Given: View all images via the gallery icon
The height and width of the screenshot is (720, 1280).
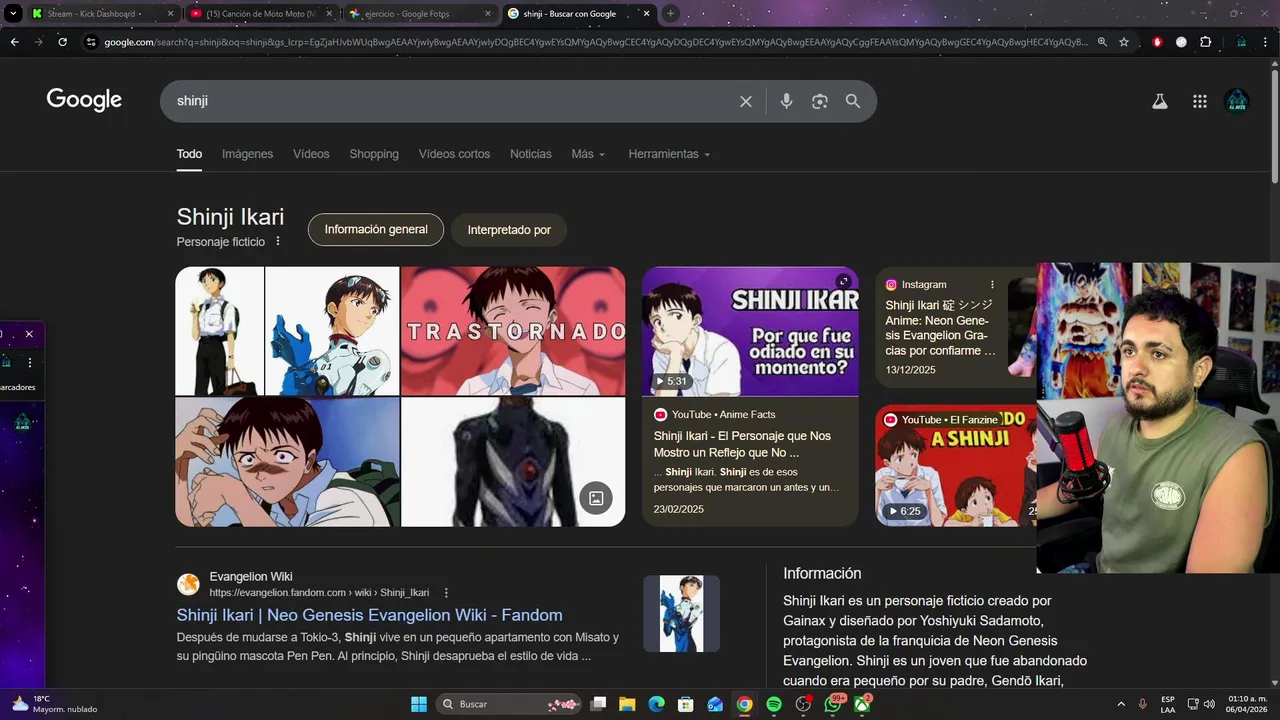Looking at the screenshot, I should coord(596,498).
